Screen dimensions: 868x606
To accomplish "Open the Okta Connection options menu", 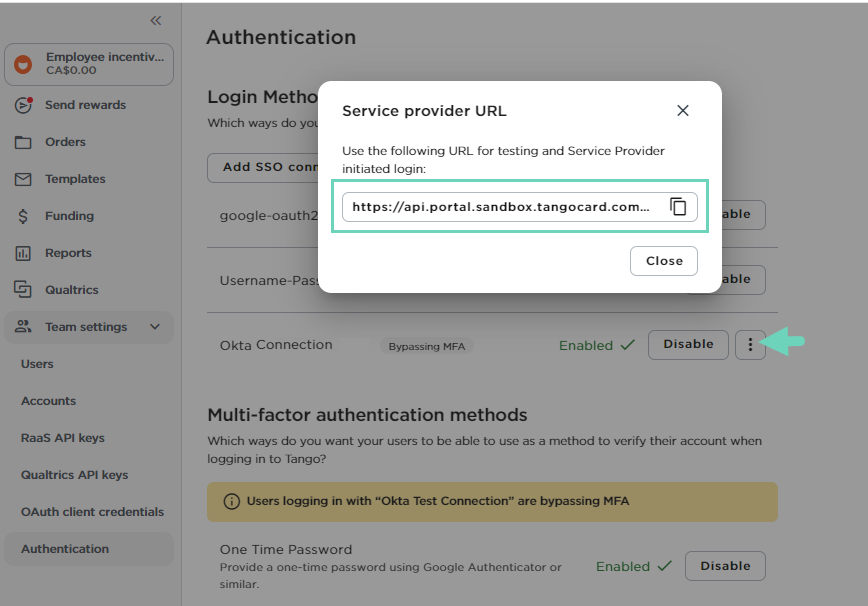I will click(x=750, y=344).
